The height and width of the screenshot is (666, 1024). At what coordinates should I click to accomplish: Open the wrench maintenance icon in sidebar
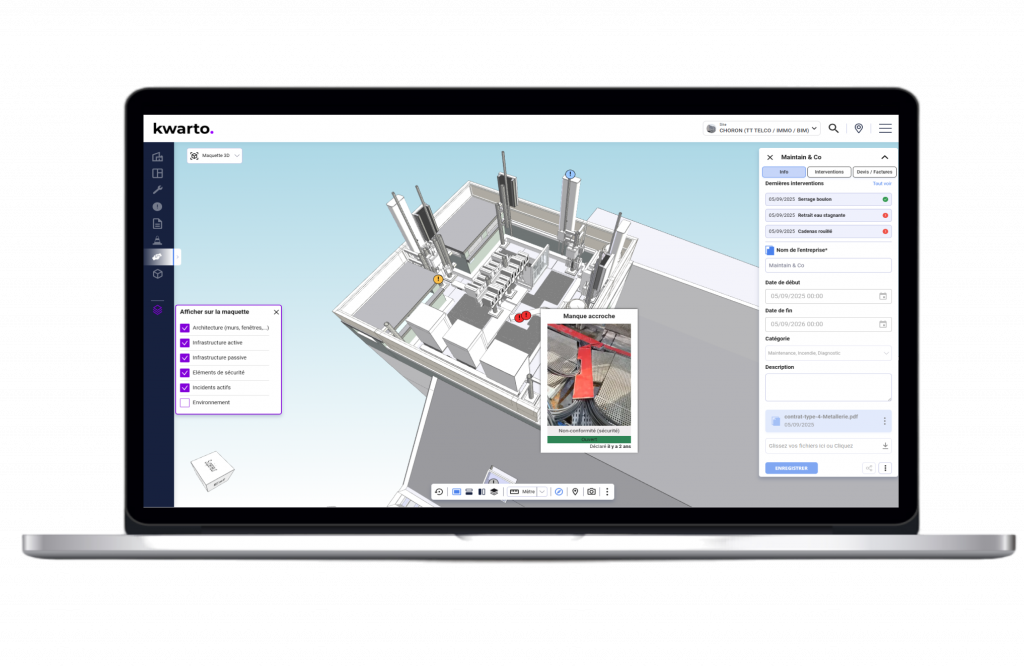158,190
